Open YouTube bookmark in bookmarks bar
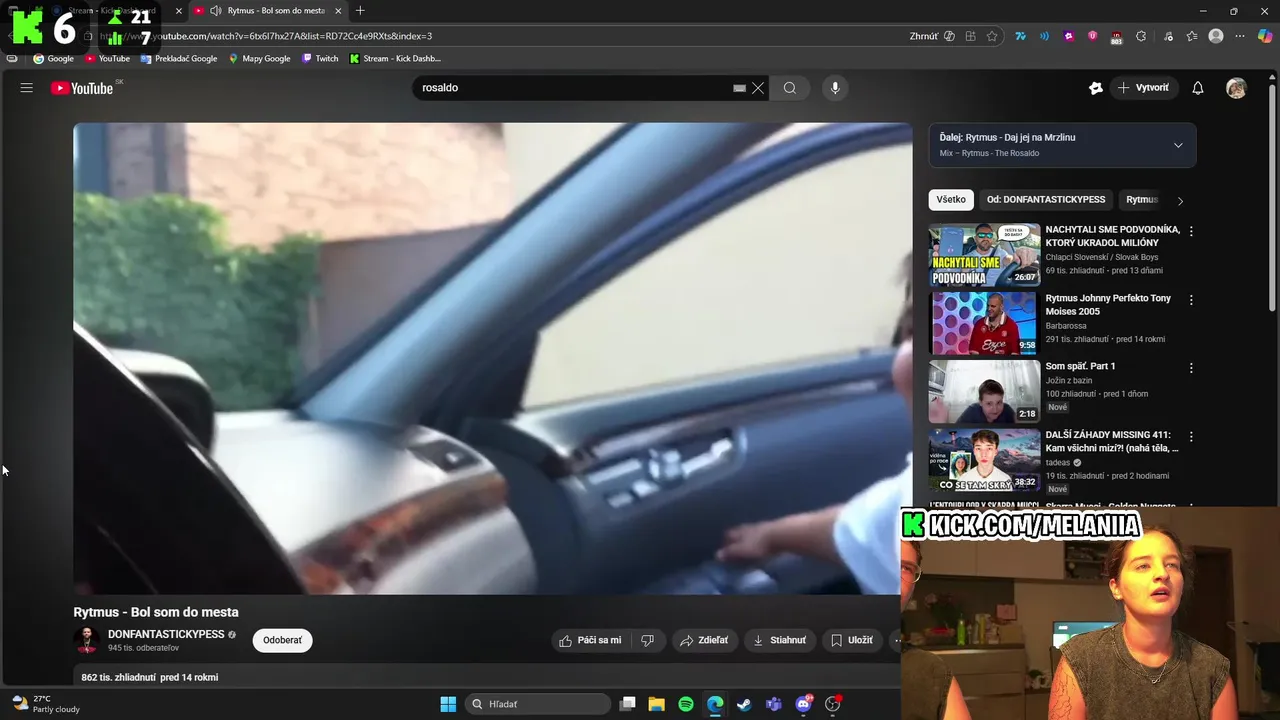Viewport: 1280px width, 720px height. (107, 59)
